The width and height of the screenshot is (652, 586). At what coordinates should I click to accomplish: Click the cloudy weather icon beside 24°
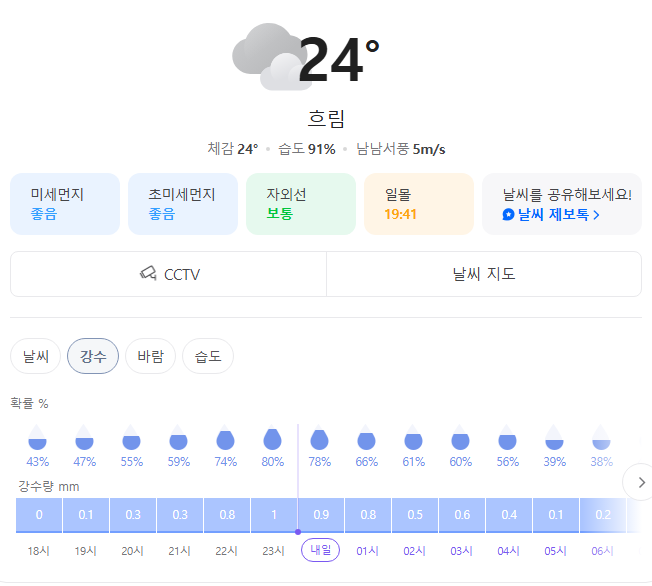point(268,57)
